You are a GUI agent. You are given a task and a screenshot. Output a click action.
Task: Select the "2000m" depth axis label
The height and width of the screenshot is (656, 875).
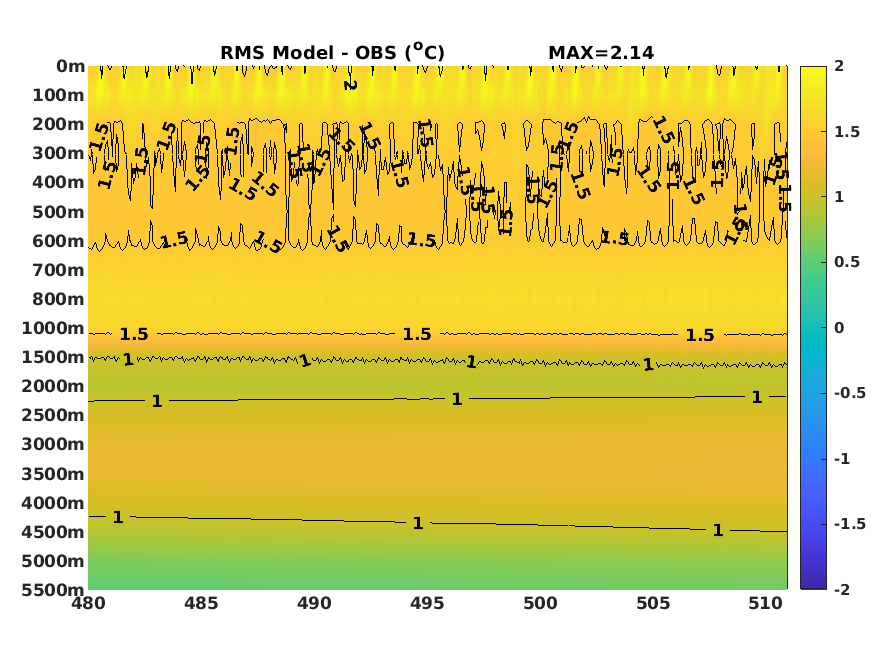tap(53, 386)
